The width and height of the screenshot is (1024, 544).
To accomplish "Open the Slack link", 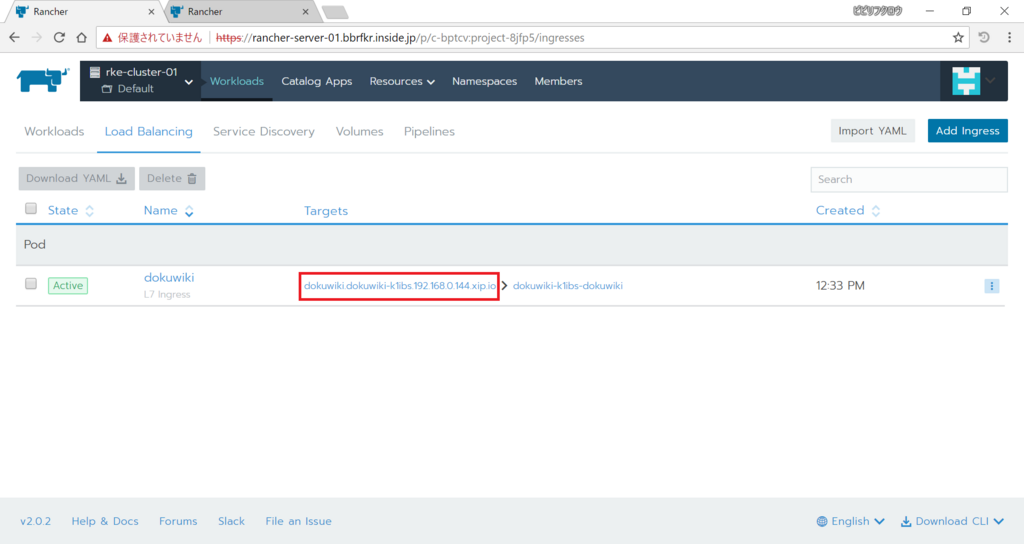I will (231, 521).
